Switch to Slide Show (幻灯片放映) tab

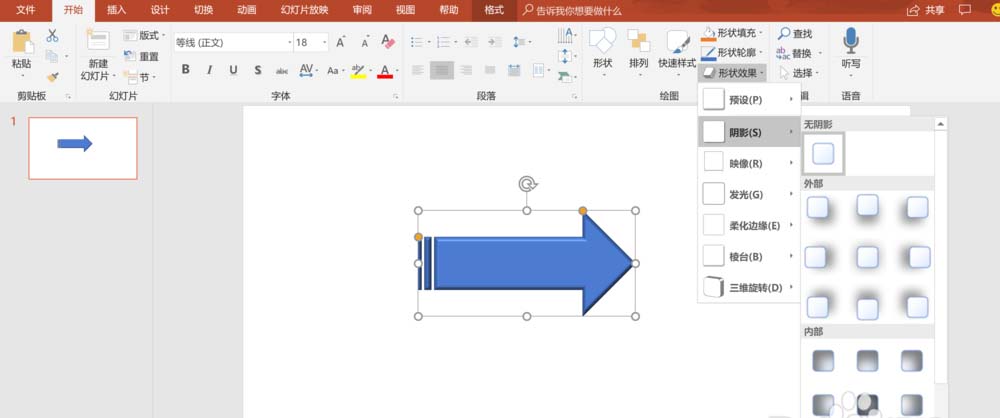click(x=304, y=10)
